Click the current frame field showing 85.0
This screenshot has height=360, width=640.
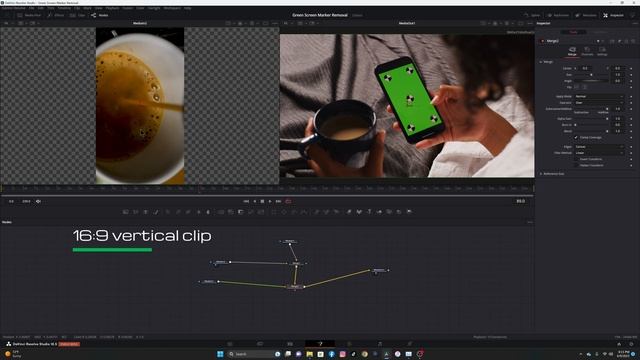point(520,201)
